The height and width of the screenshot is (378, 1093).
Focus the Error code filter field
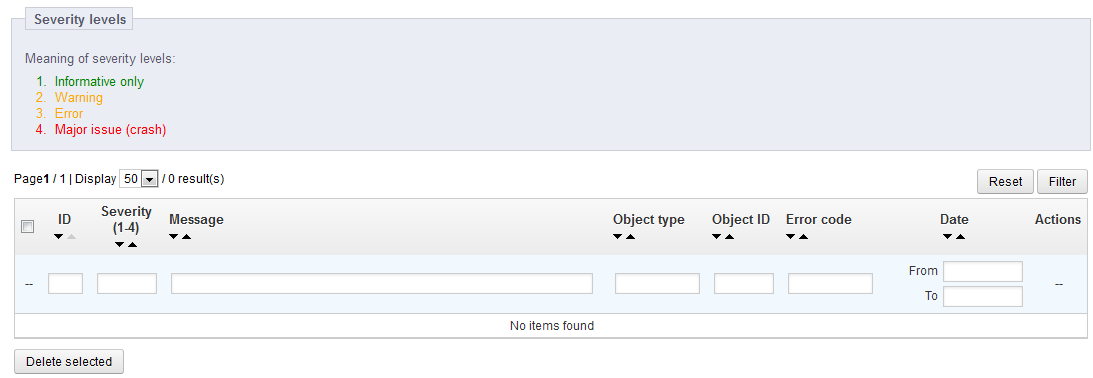pos(830,283)
